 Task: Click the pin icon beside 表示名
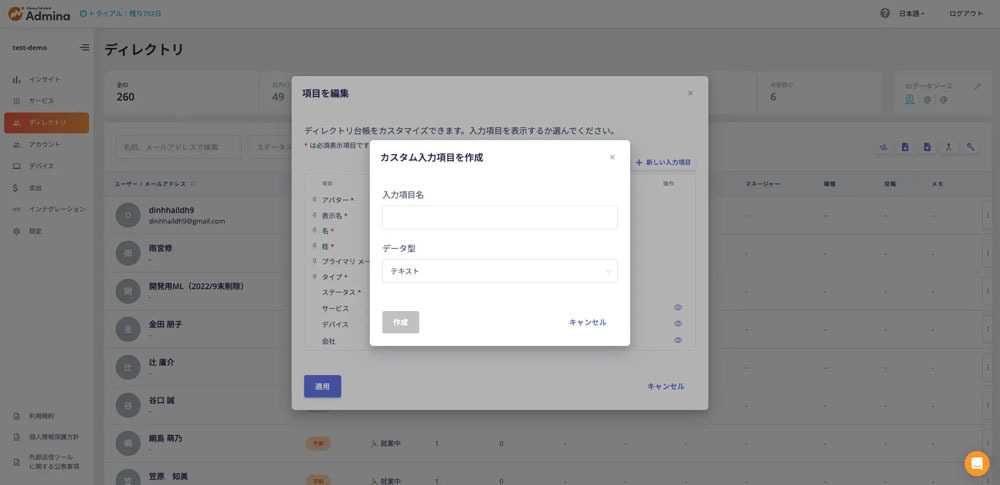click(314, 216)
